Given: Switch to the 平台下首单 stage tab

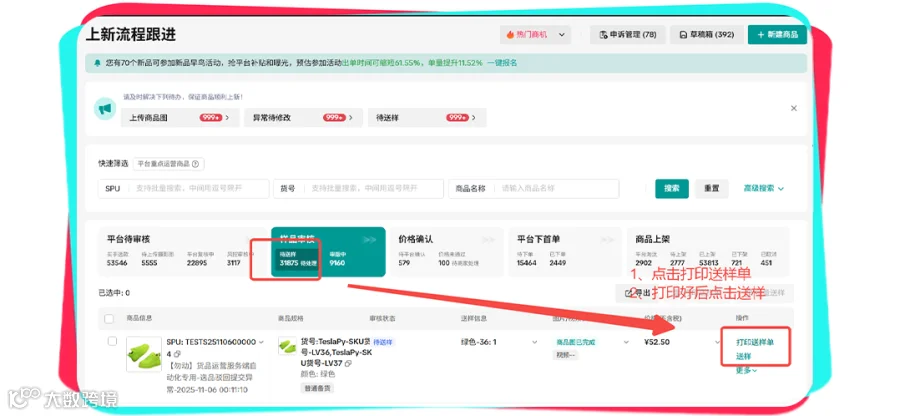Looking at the screenshot, I should (x=565, y=252).
